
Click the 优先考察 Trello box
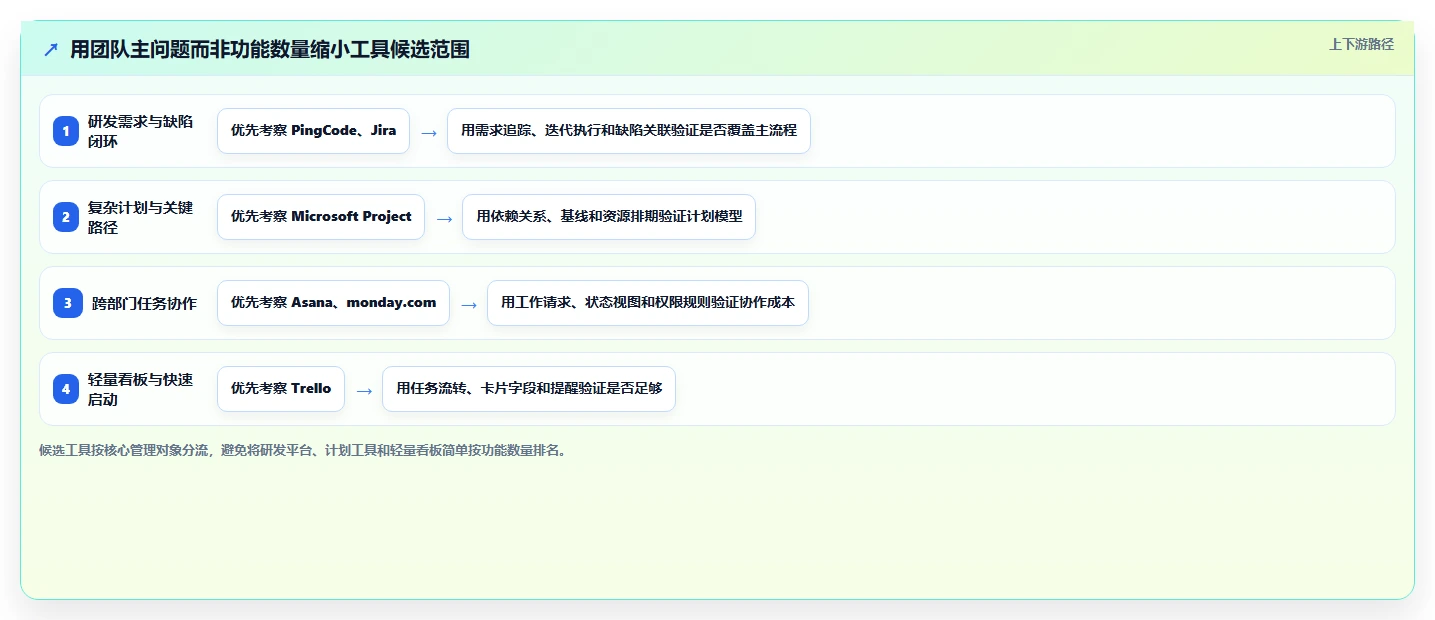tap(281, 389)
